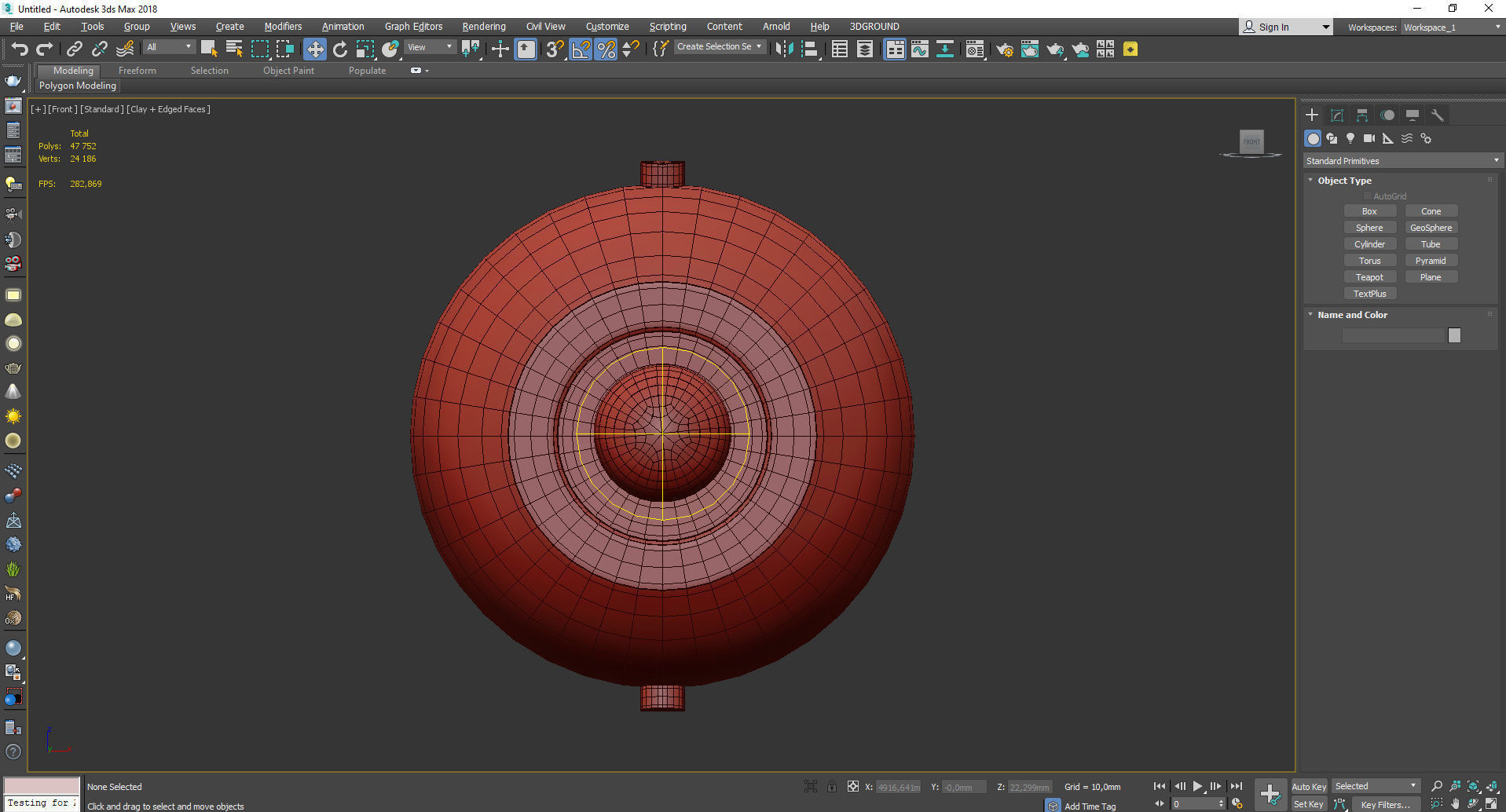Create a Sphere primitive button
Image resolution: width=1506 pixels, height=812 pixels.
pos(1369,228)
